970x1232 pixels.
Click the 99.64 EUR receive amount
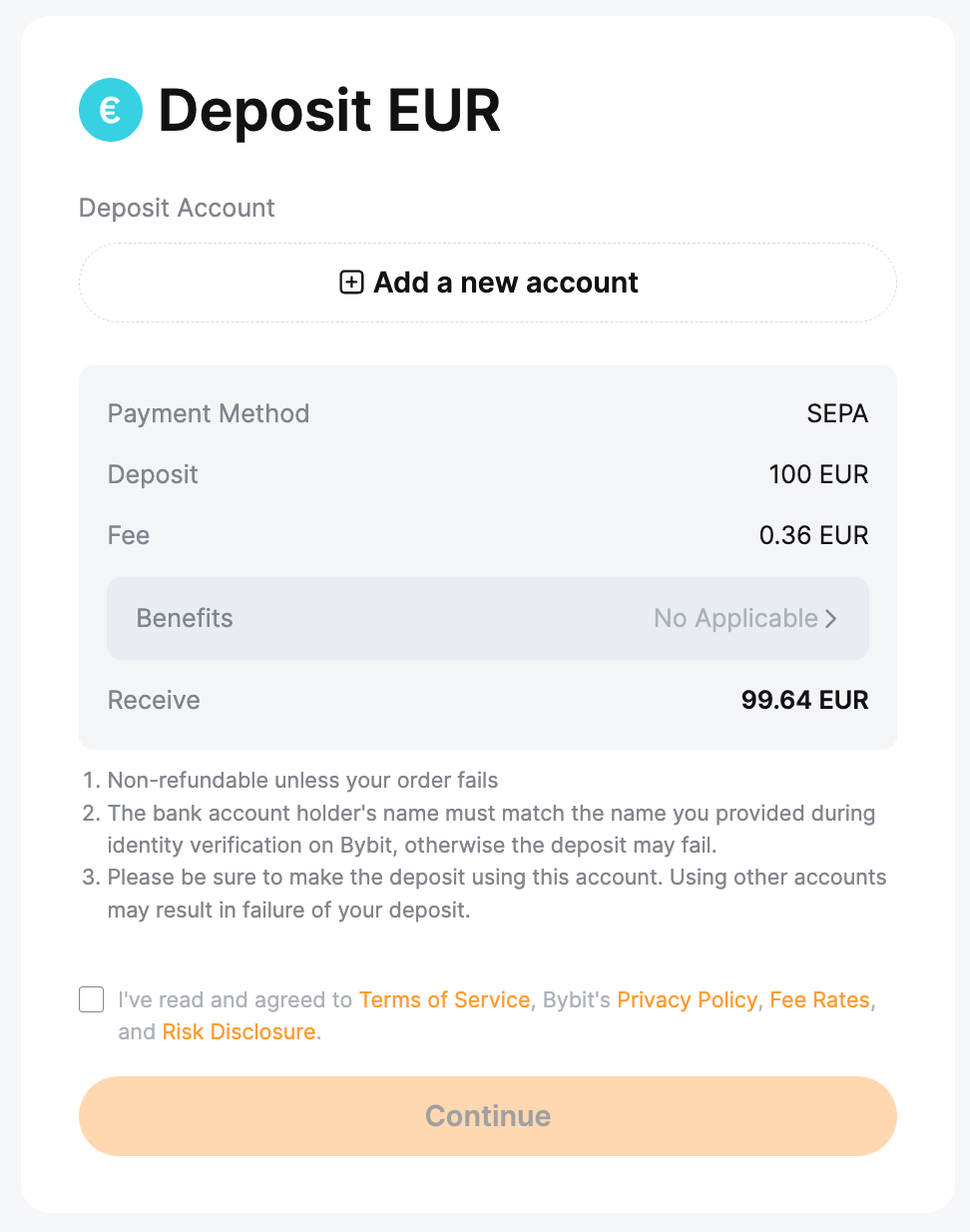pyautogui.click(x=804, y=700)
